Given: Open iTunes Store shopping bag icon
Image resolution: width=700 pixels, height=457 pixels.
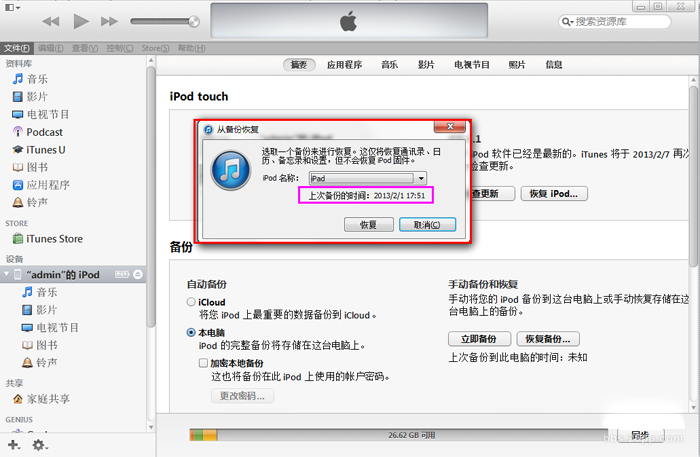Looking at the screenshot, I should click(x=18, y=239).
